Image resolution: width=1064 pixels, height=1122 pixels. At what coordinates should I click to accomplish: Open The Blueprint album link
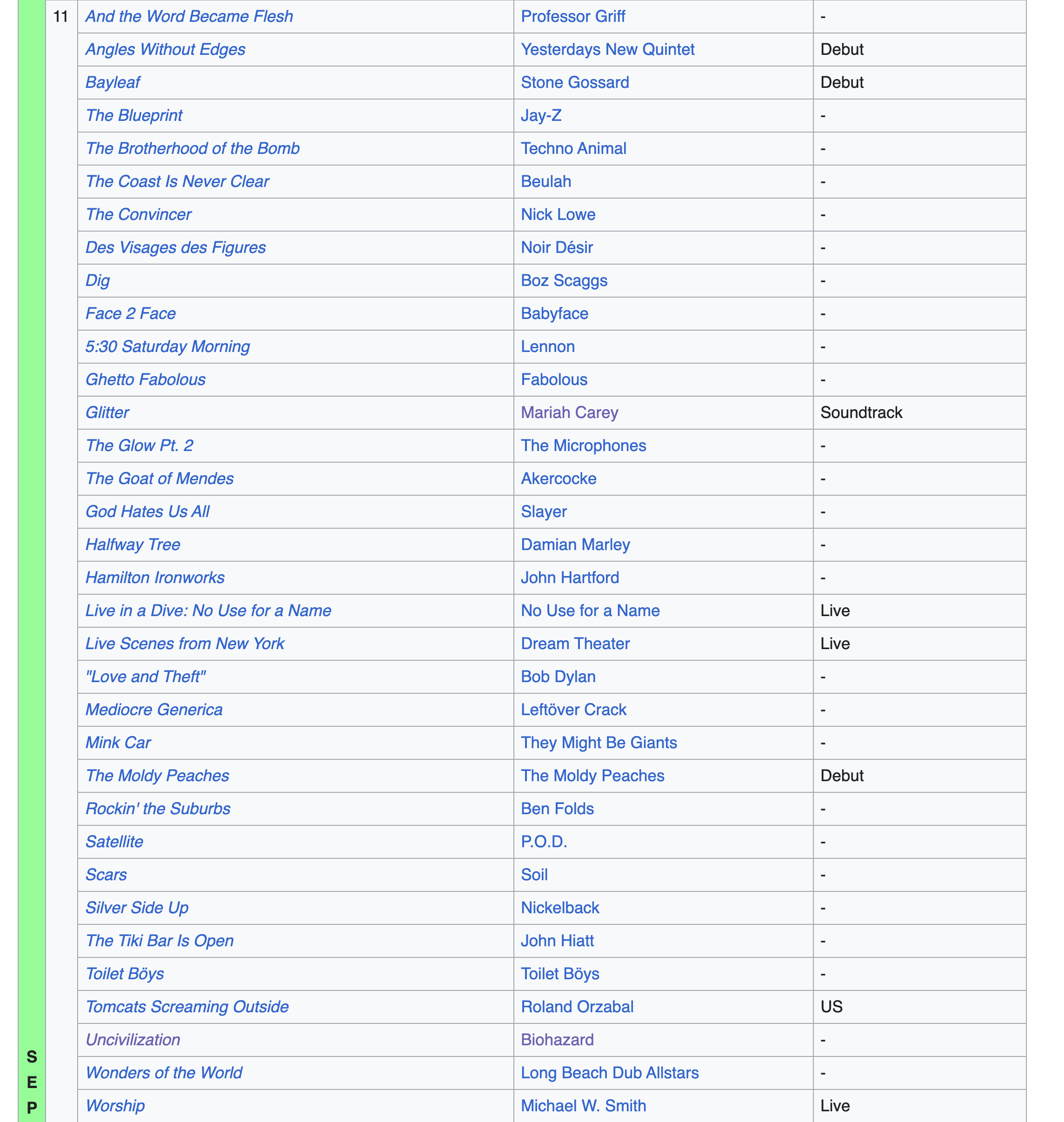134,116
